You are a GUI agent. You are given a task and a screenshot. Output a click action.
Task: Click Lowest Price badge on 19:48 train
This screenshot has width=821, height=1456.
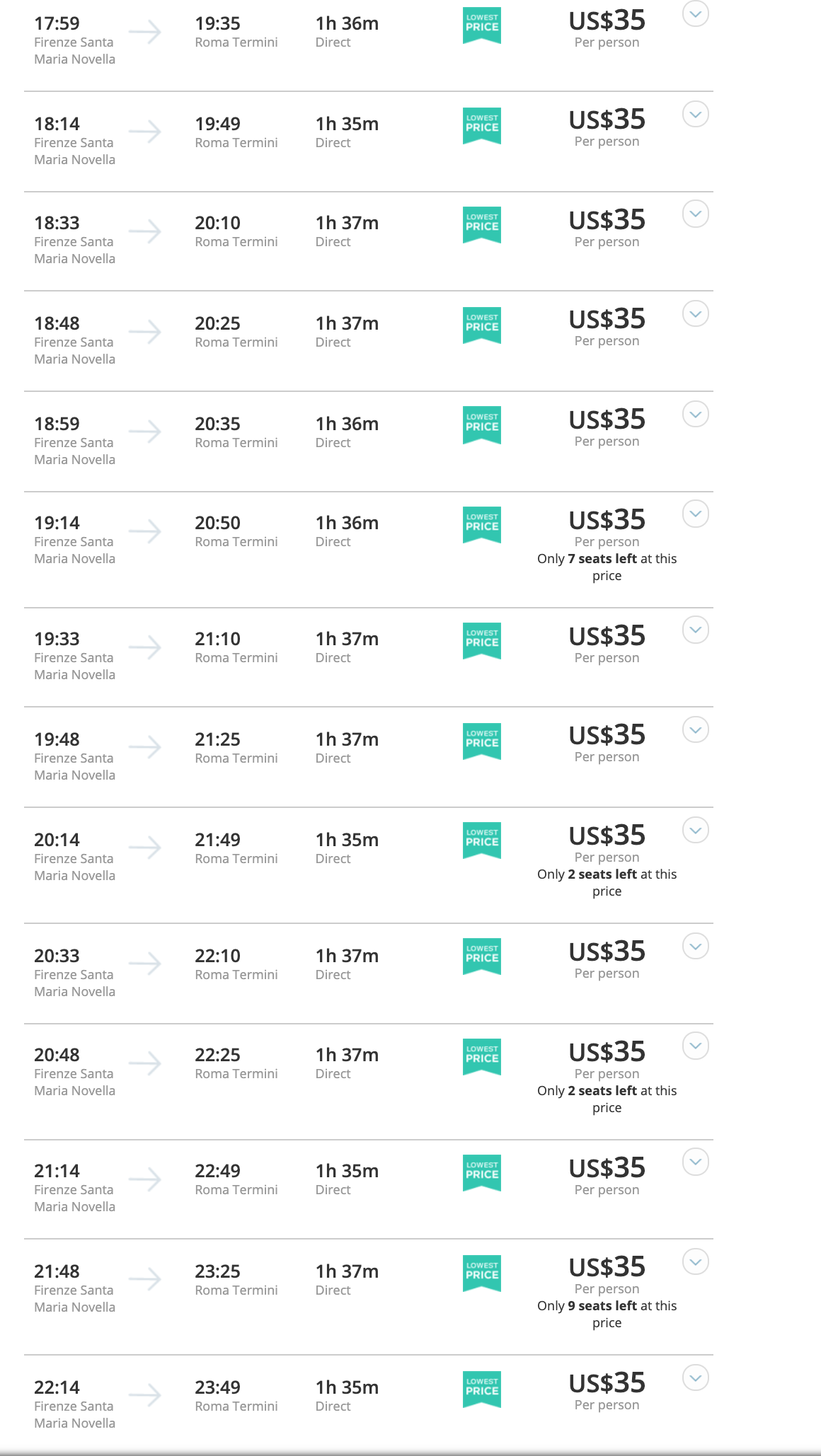pyautogui.click(x=482, y=741)
